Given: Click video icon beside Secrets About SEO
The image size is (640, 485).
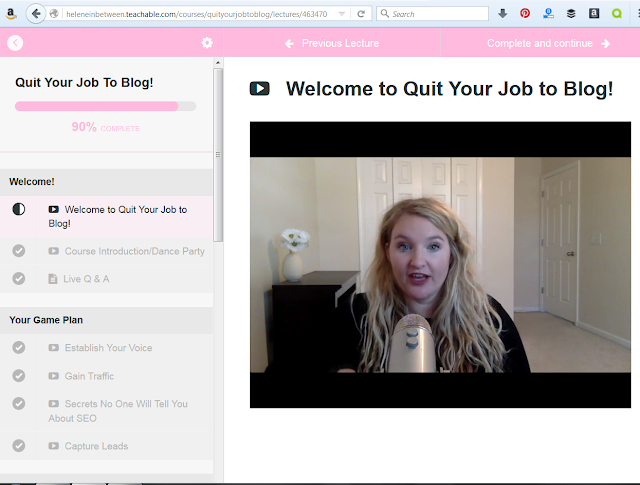Looking at the screenshot, I should (53, 403).
